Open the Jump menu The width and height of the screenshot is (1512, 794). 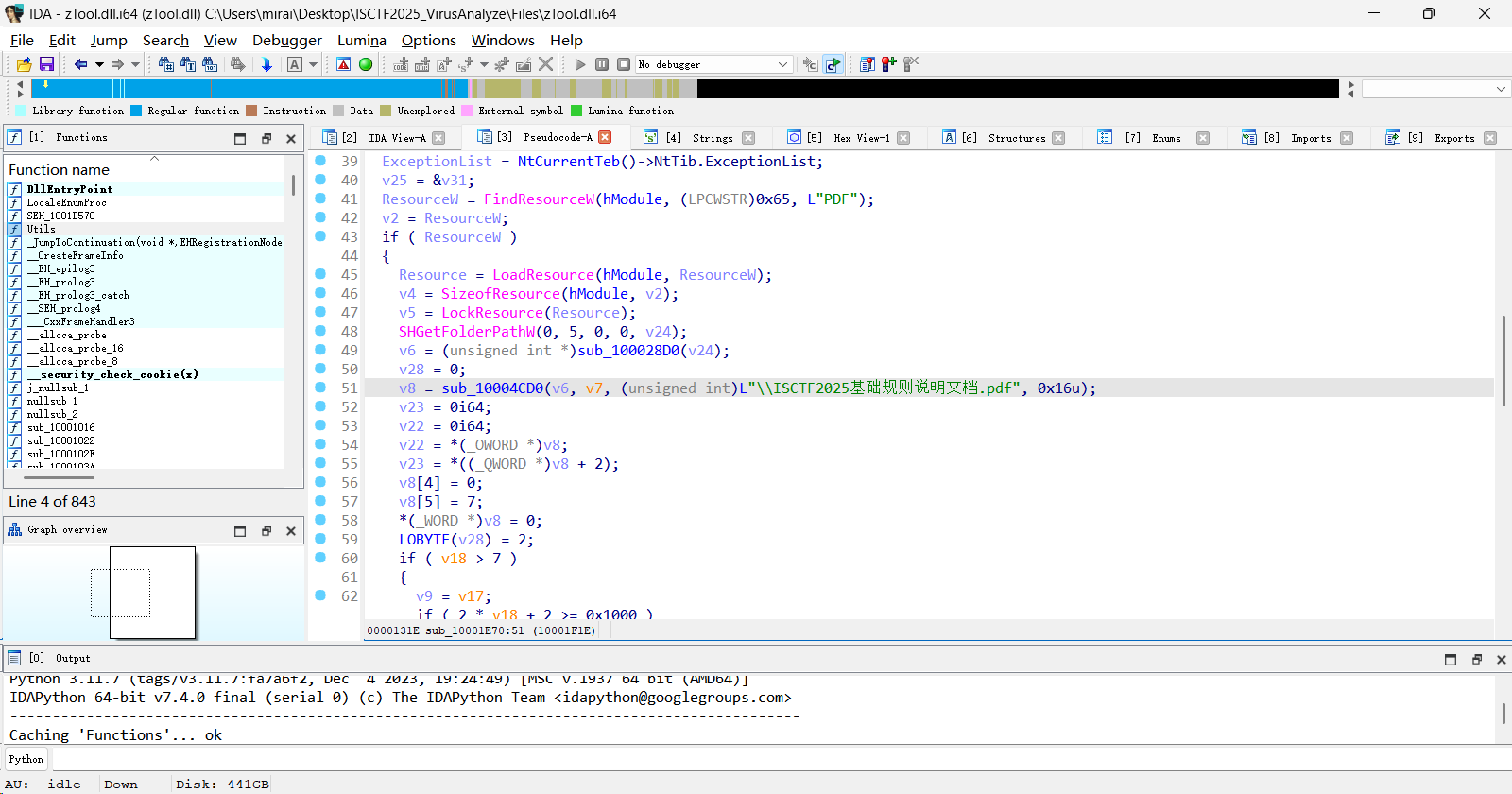point(109,40)
